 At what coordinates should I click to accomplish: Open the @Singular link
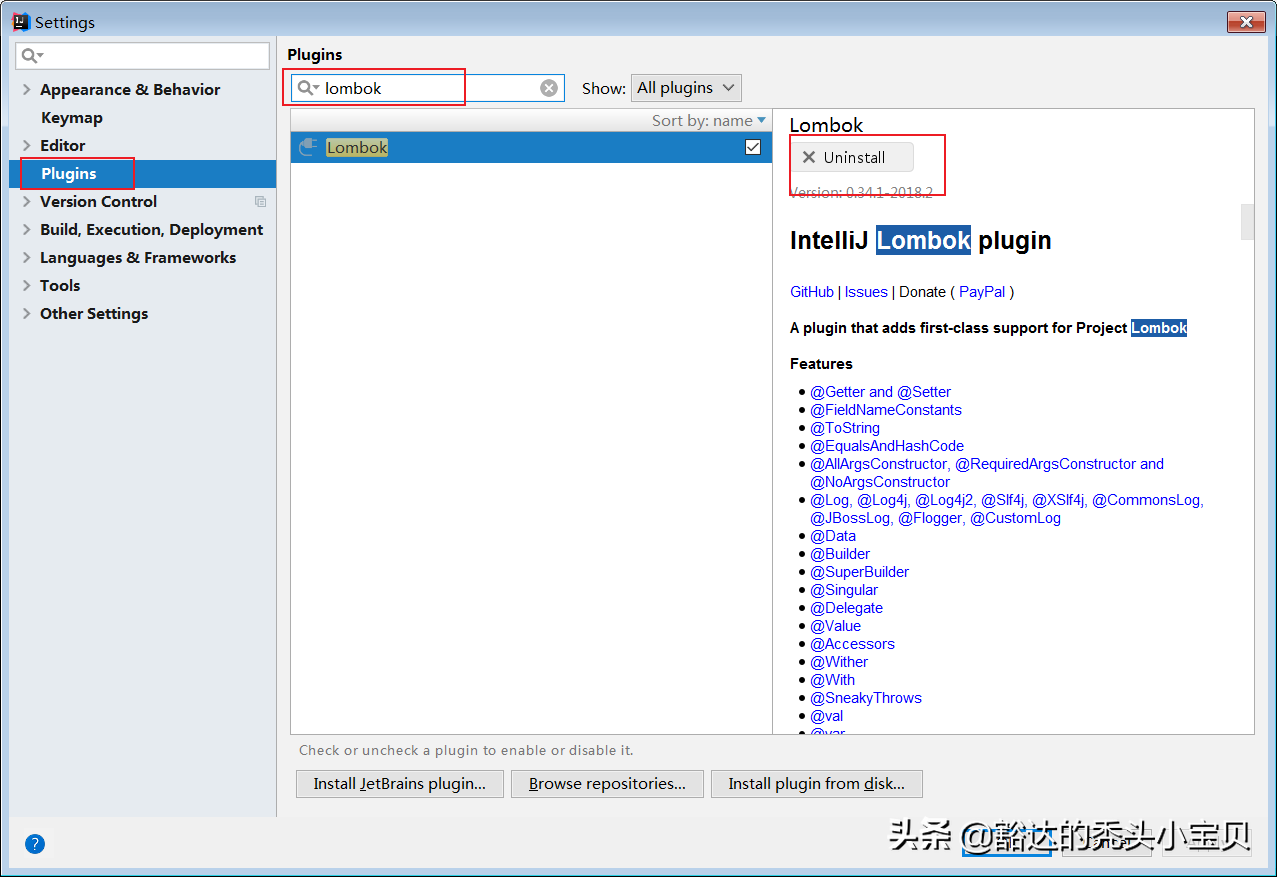click(844, 590)
